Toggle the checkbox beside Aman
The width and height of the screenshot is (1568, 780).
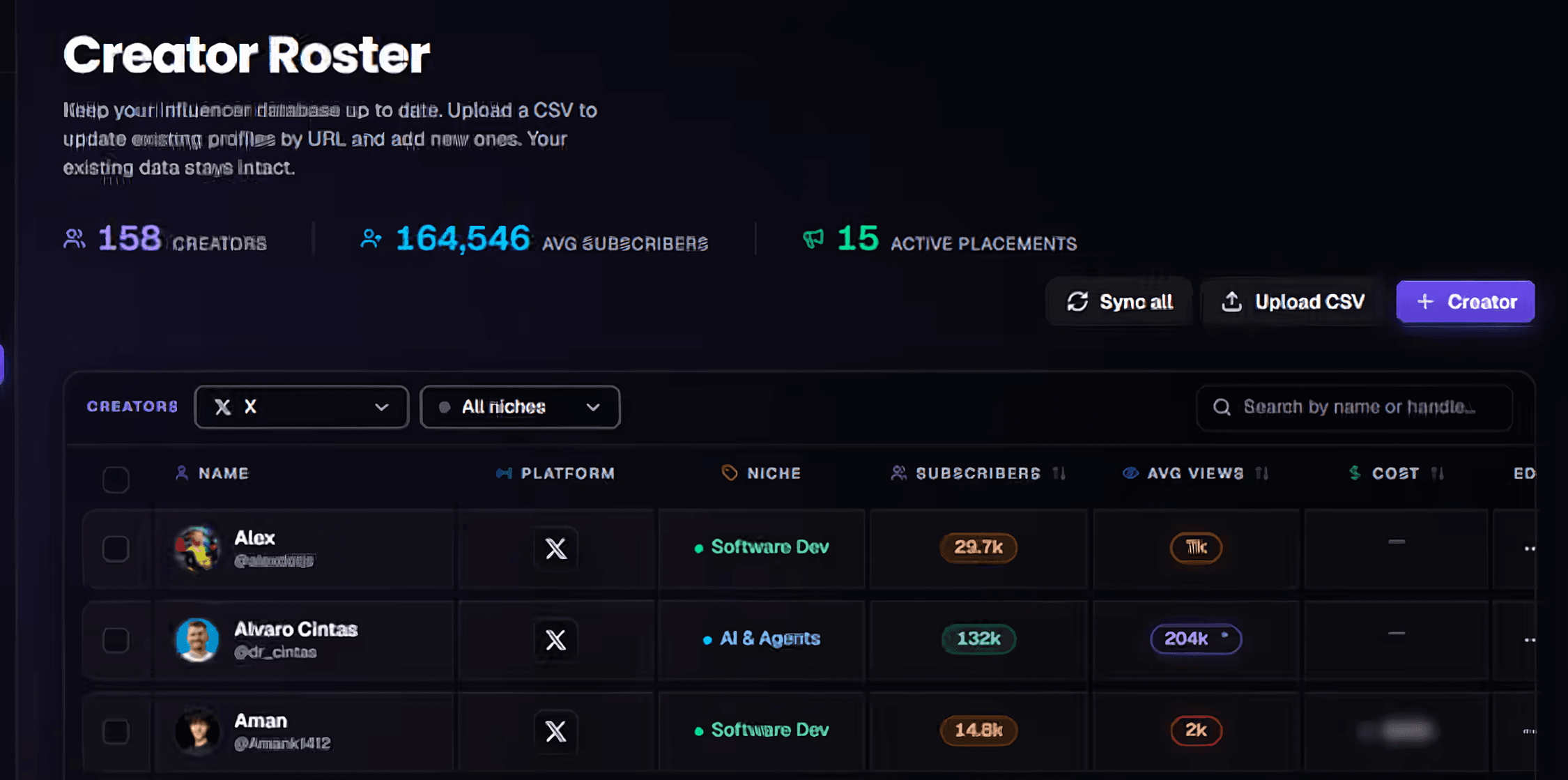click(x=116, y=731)
